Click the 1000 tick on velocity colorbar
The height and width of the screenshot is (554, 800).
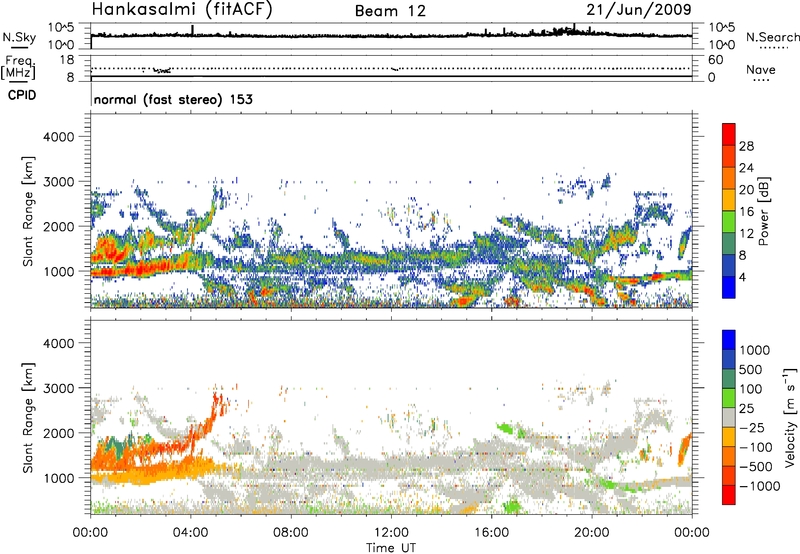[755, 350]
